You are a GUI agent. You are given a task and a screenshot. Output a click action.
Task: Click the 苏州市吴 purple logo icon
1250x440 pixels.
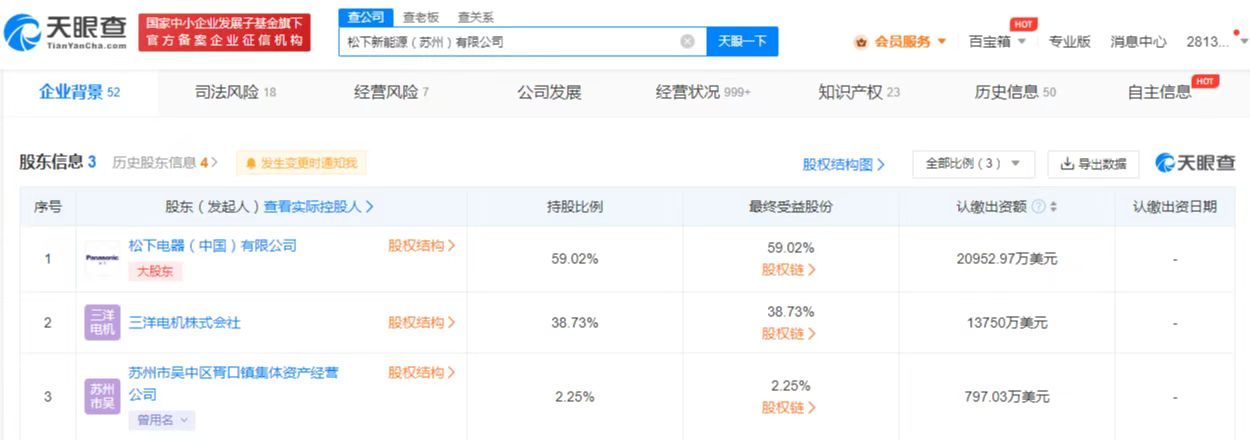click(102, 396)
